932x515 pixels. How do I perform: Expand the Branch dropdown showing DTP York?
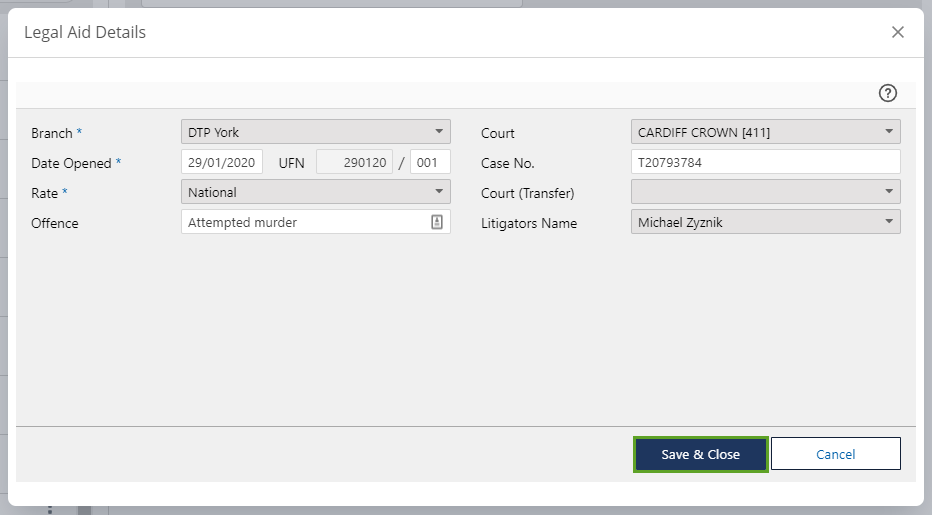[x=315, y=132]
